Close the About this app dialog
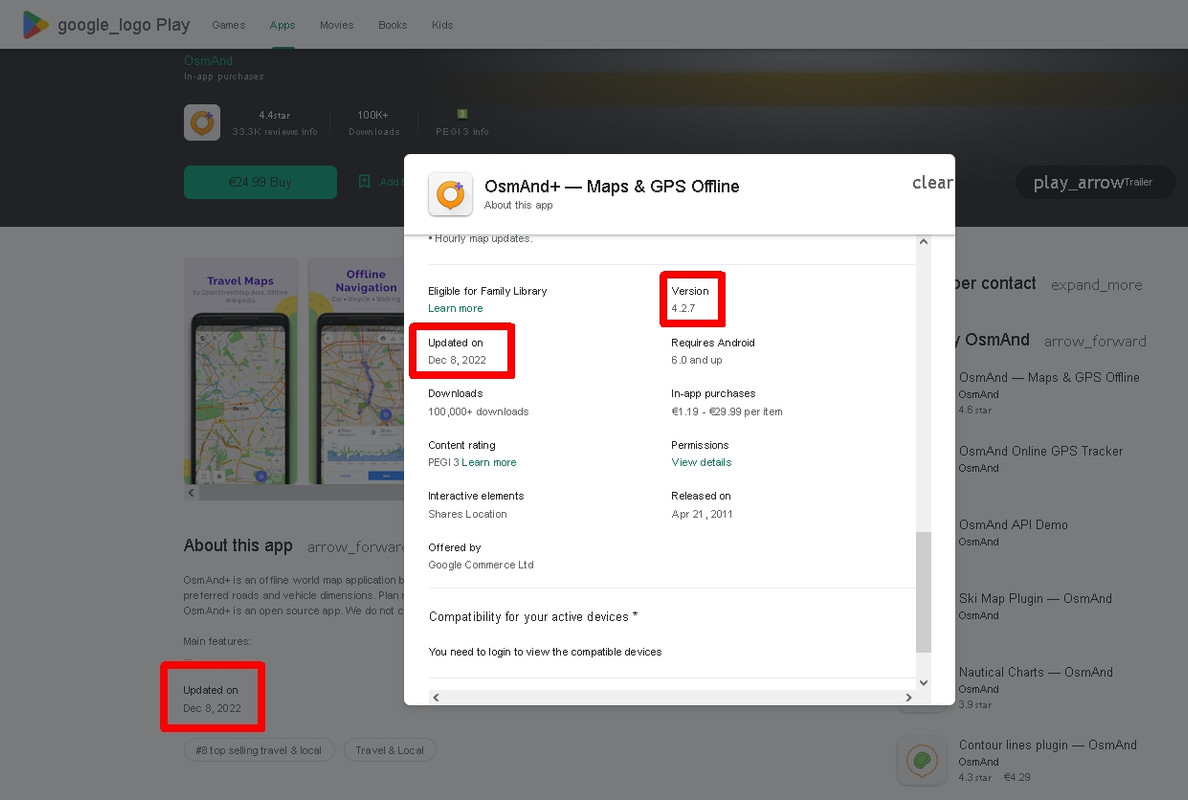 (x=932, y=183)
